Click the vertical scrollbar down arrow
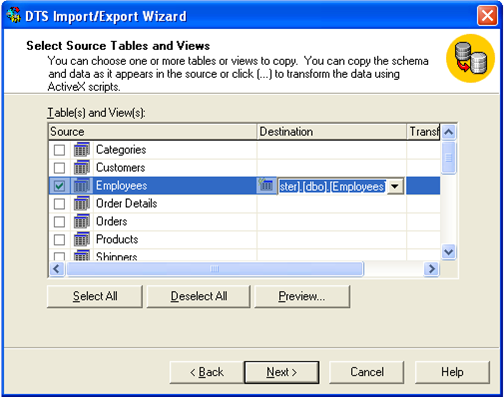Screen dimensions: 504x398 tap(449, 252)
